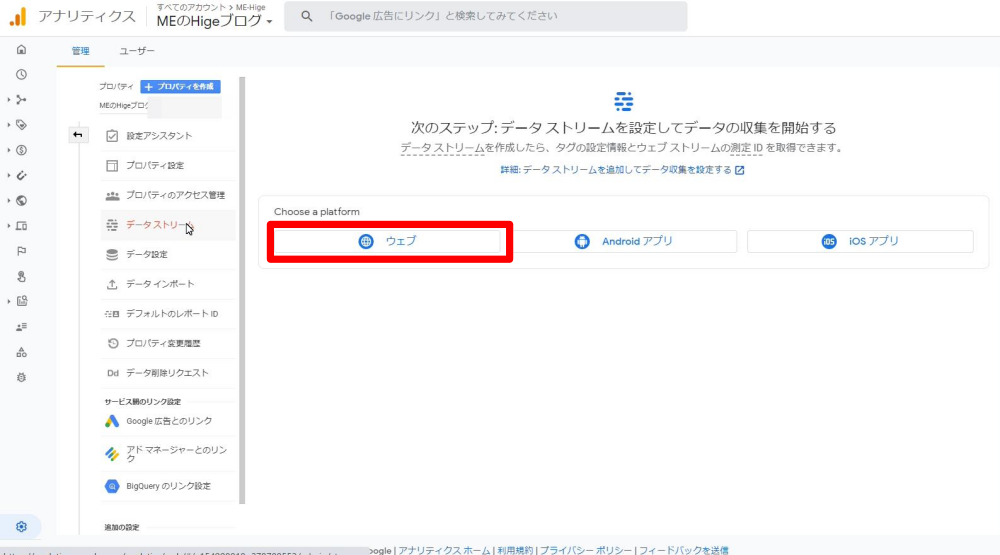Click すべてのアカウント breadcrumb text
This screenshot has width=1000, height=555.
tap(191, 8)
